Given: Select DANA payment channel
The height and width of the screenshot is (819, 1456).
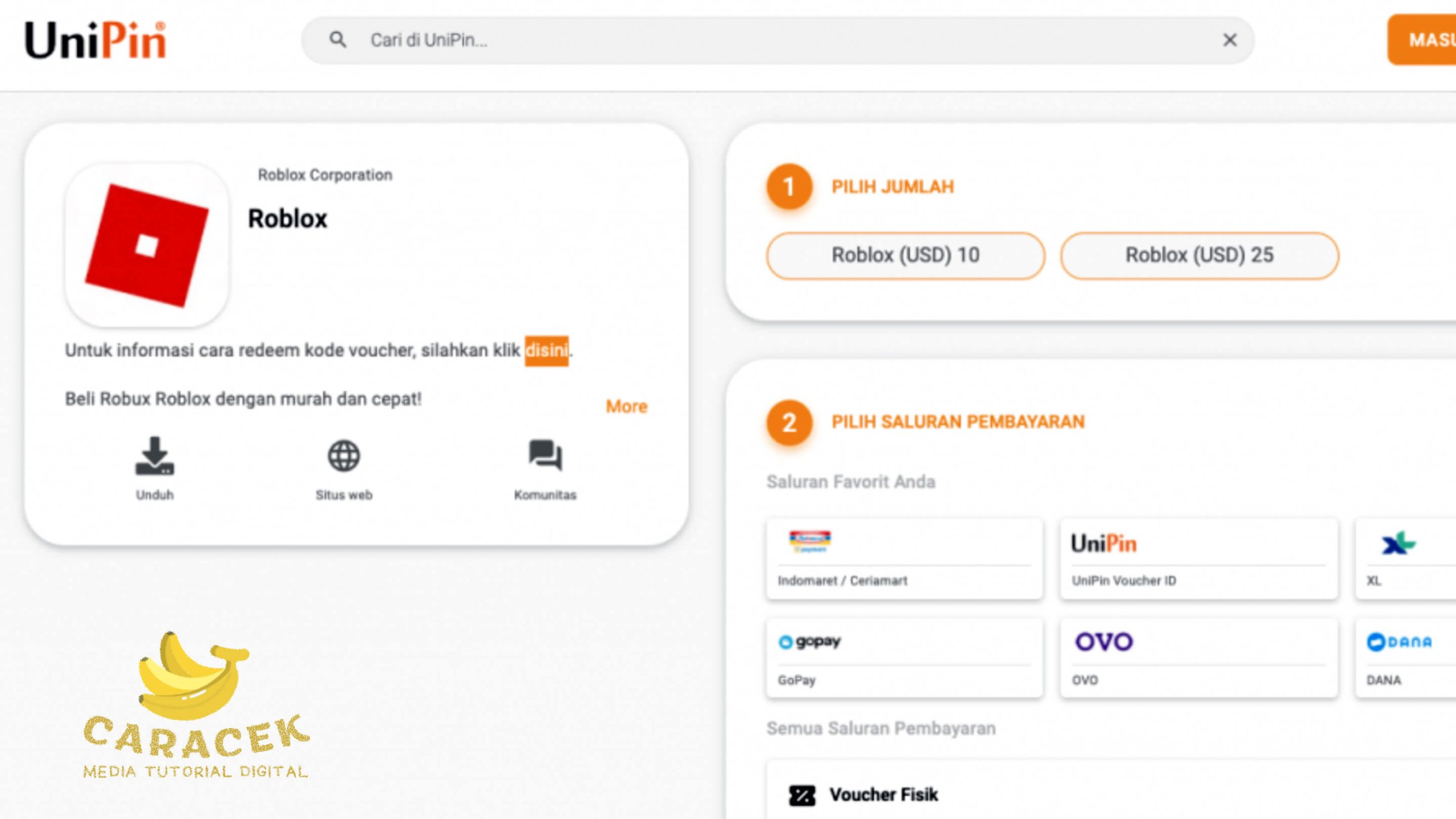Looking at the screenshot, I should (x=1405, y=658).
